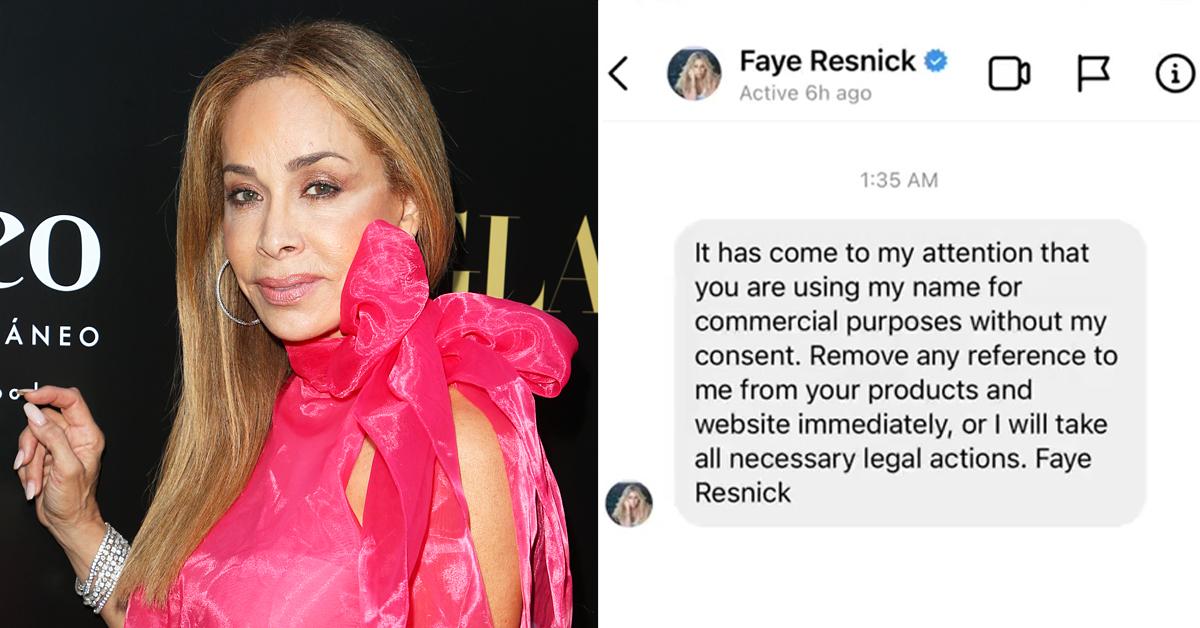1200x628 pixels.
Task: Start a video call with Faye Resnick
Action: coord(1009,74)
